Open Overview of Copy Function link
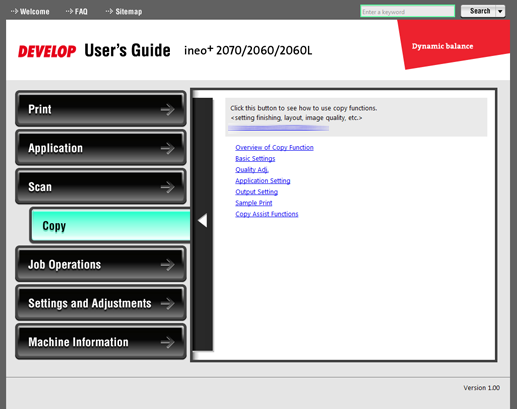The width and height of the screenshot is (517, 409). tap(274, 147)
